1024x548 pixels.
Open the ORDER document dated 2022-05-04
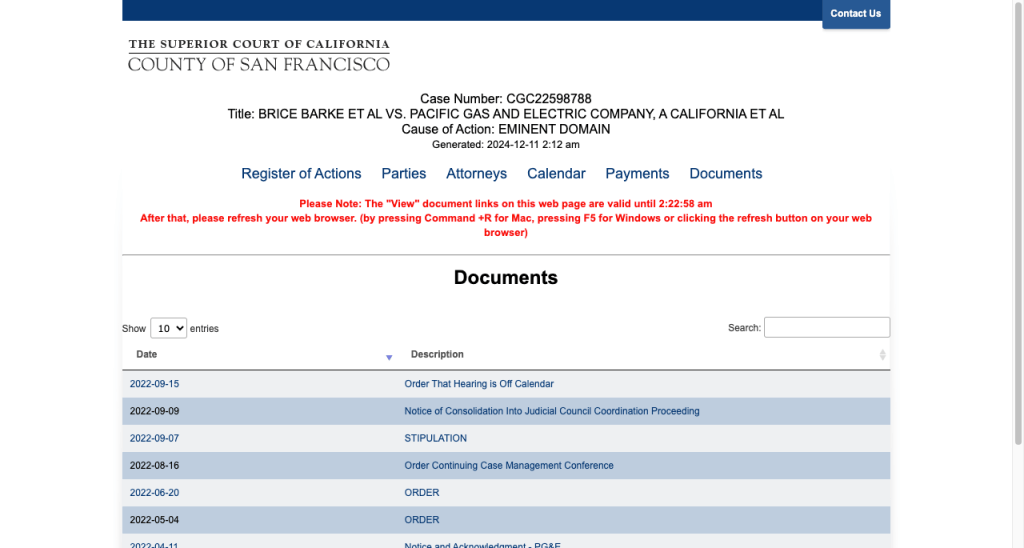(422, 520)
